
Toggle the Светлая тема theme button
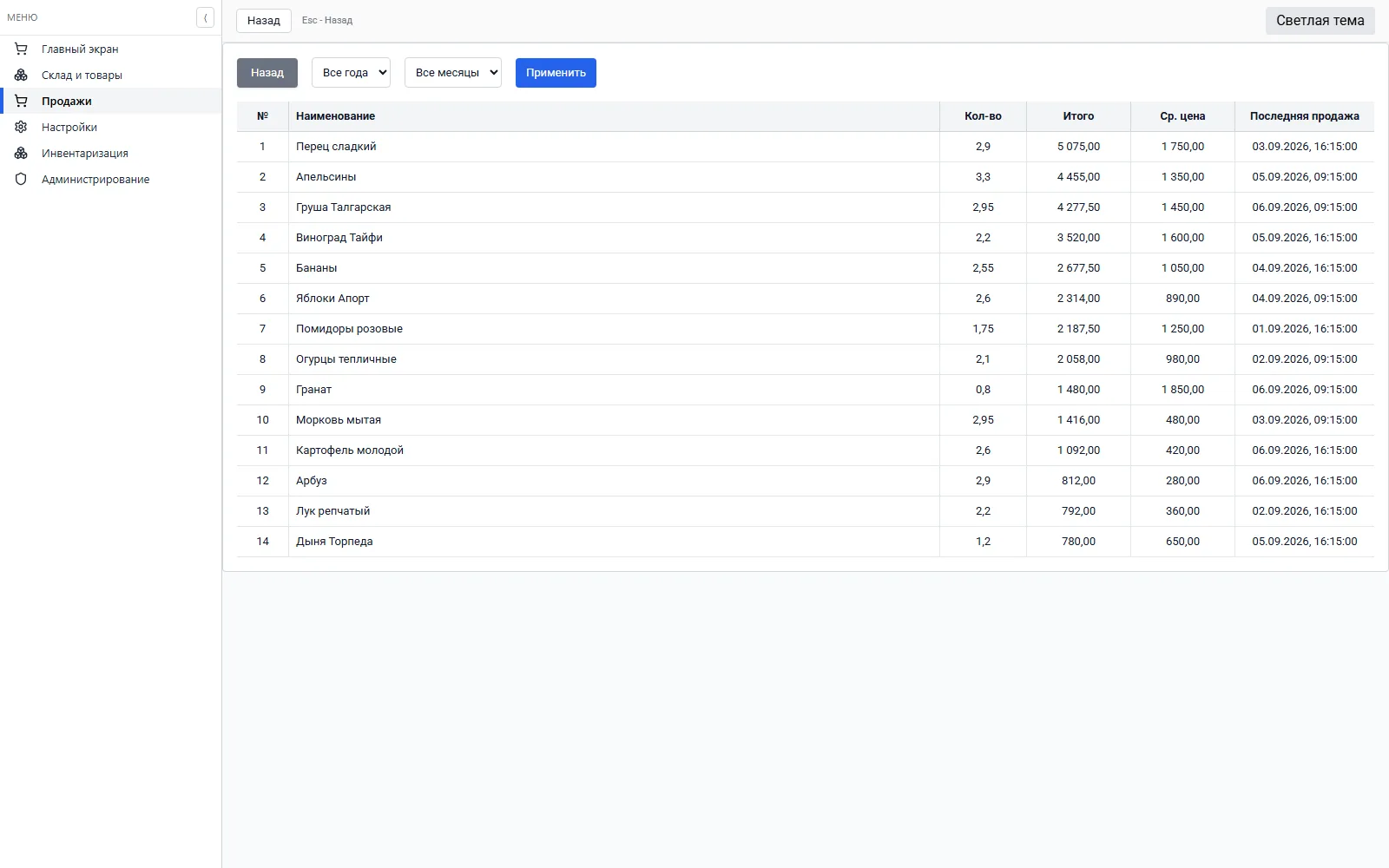pos(1320,21)
